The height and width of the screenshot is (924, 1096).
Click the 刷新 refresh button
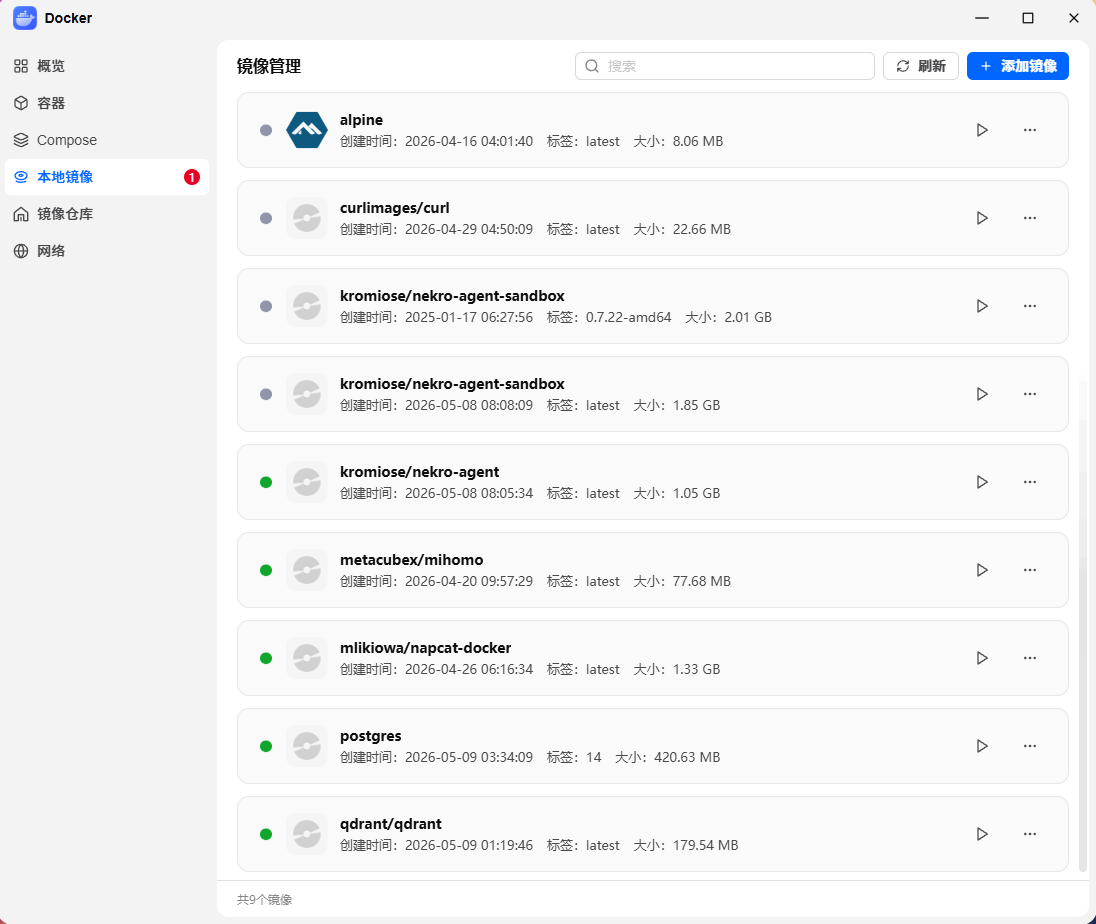pyautogui.click(x=921, y=66)
